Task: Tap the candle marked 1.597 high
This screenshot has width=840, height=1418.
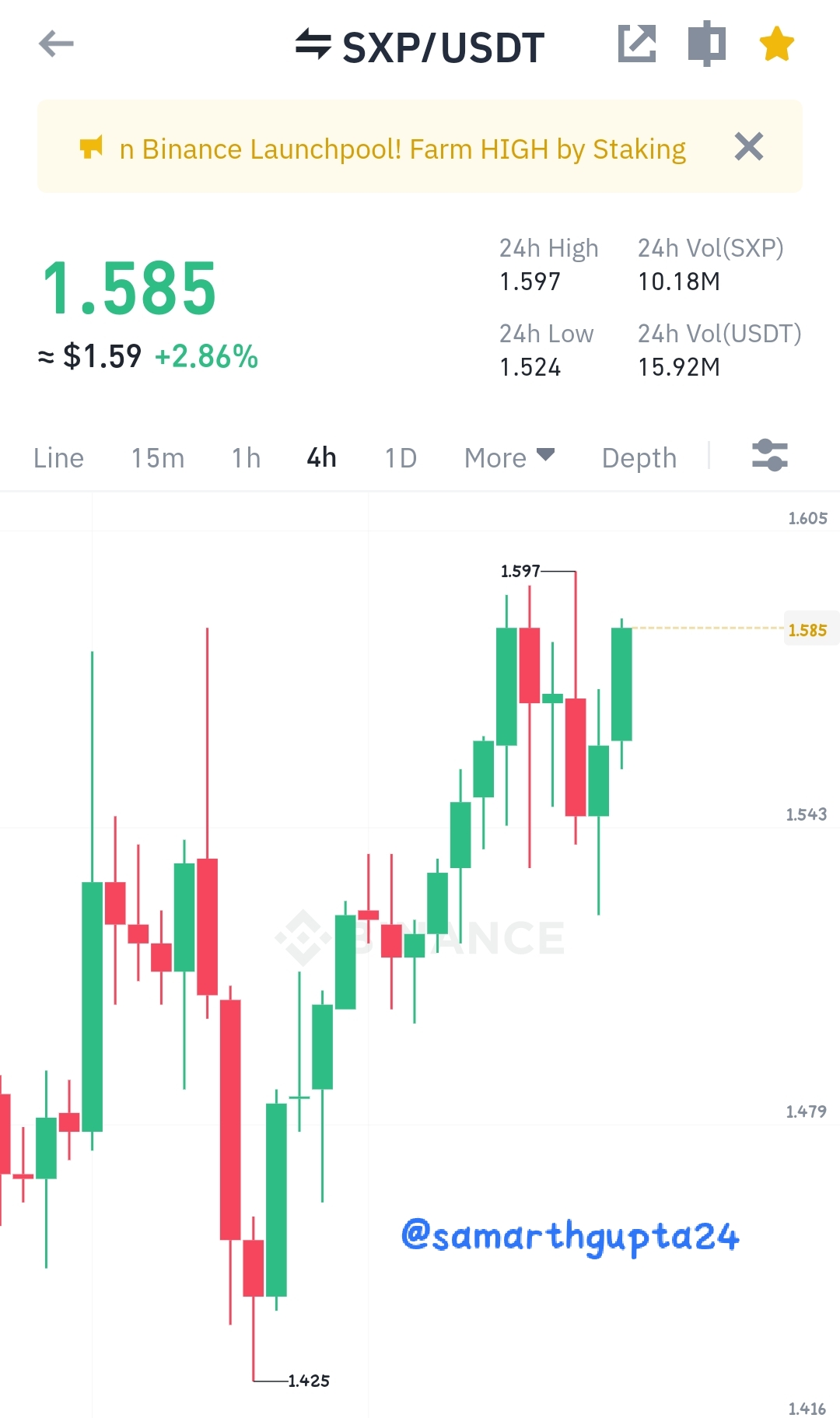Action: (576, 757)
